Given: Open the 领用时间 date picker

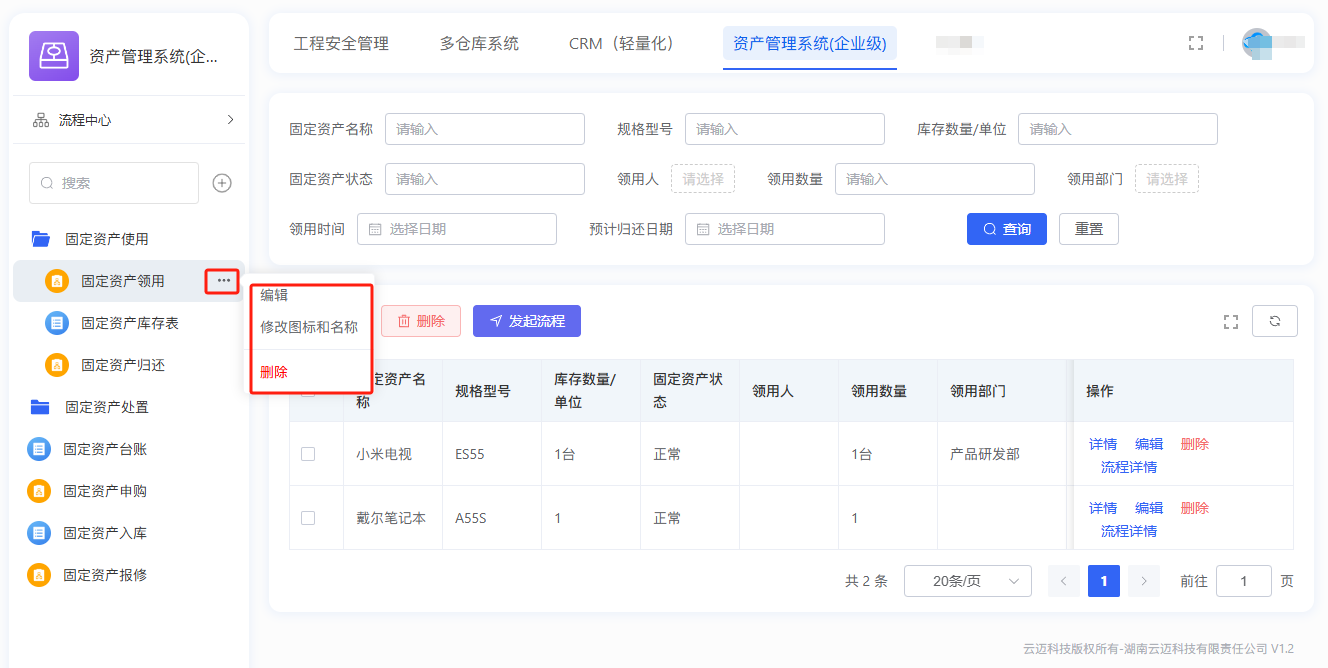Looking at the screenshot, I should pyautogui.click(x=456, y=229).
